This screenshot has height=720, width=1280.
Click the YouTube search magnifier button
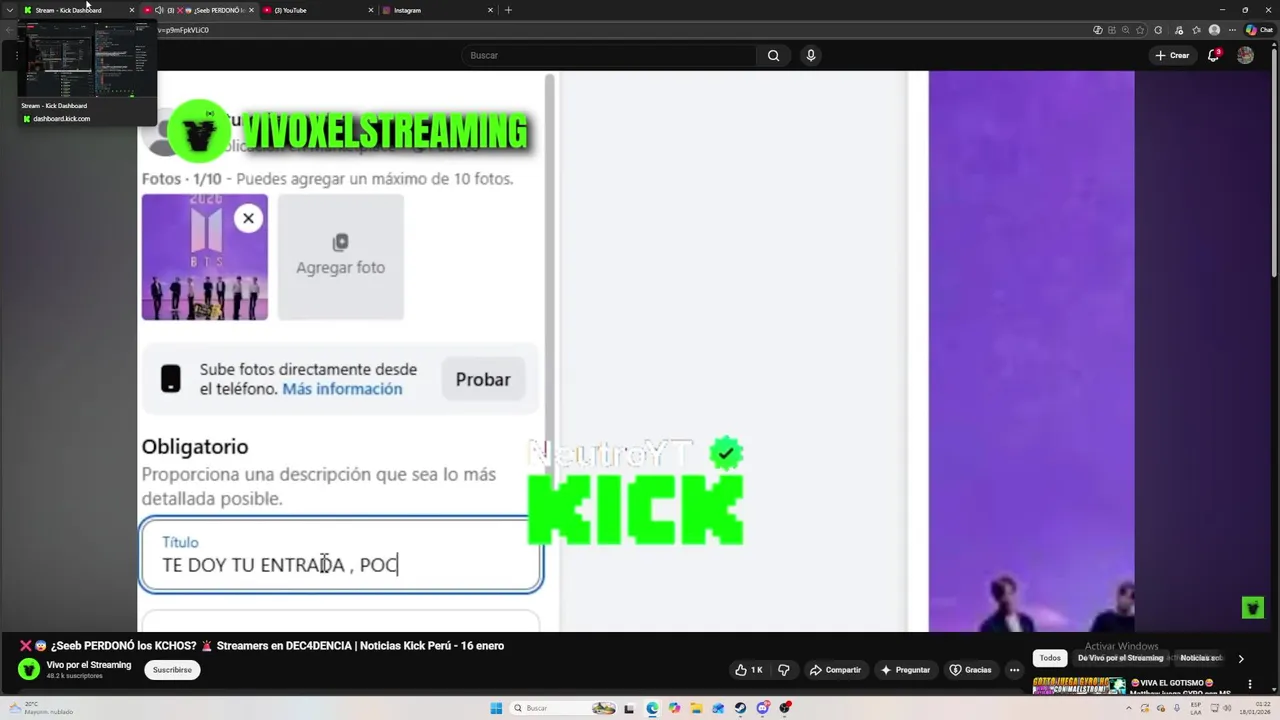coord(773,55)
